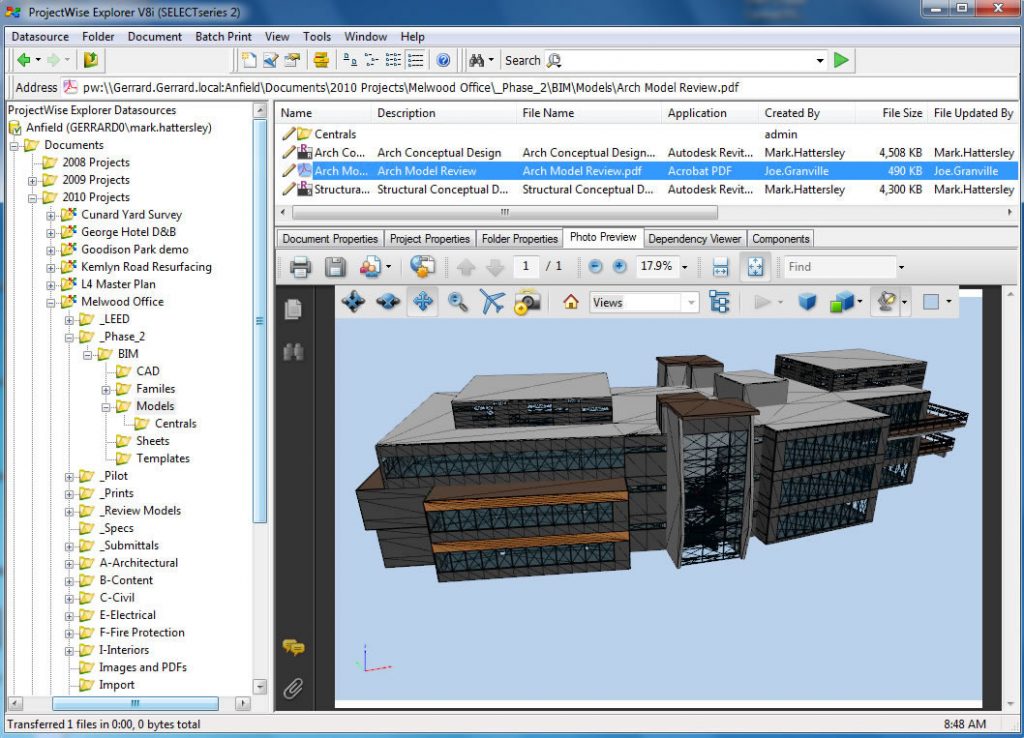Toggle orthographic projection with the cube icon
Viewport: 1024px width, 738px height.
808,301
